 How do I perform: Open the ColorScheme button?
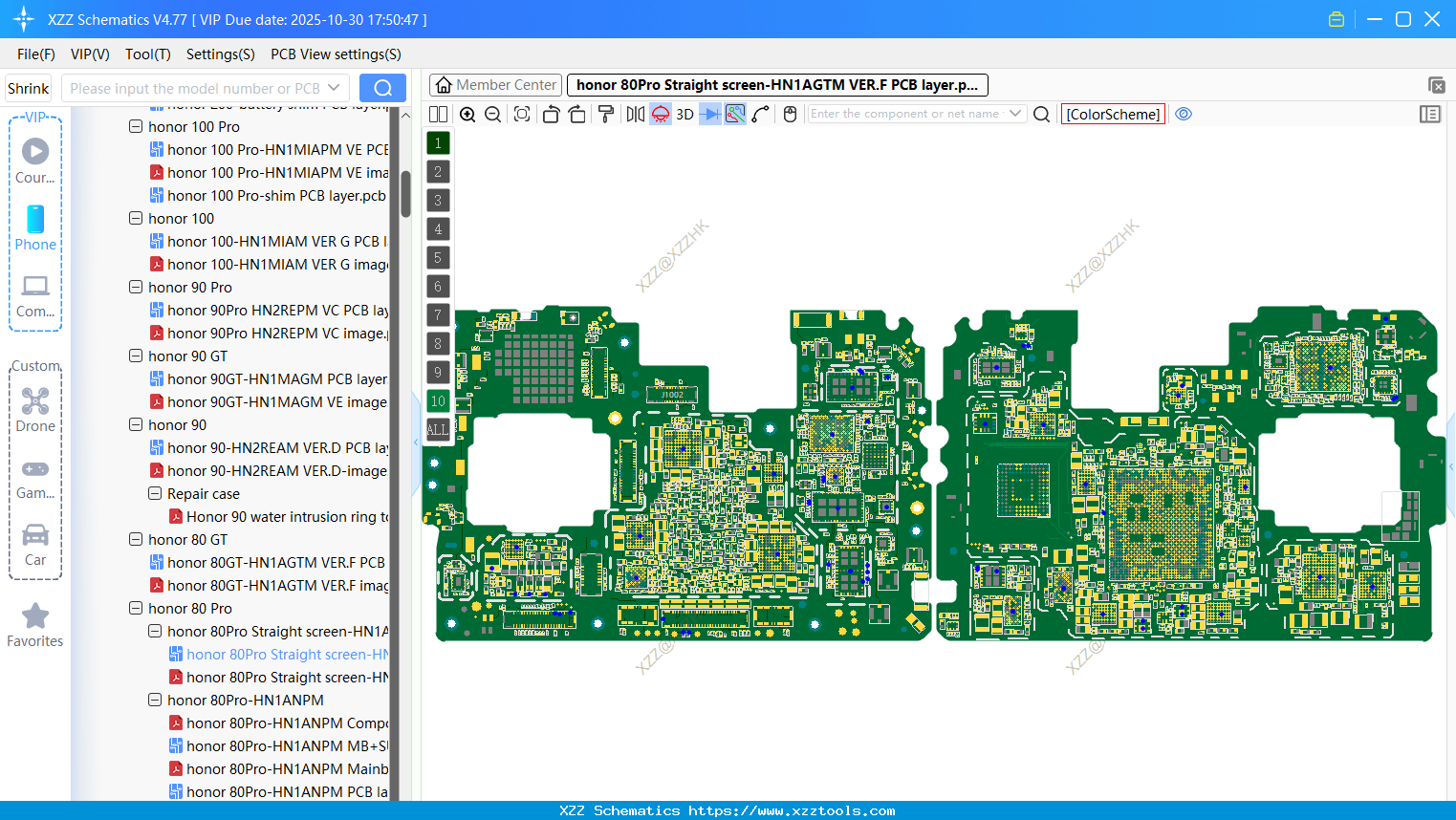[x=1113, y=114]
